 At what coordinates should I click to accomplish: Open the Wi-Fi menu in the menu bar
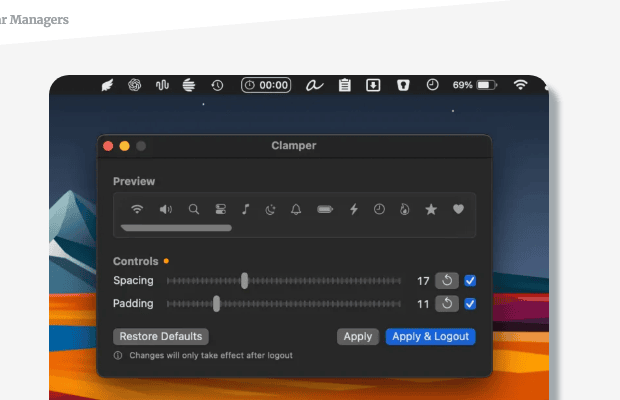click(520, 85)
